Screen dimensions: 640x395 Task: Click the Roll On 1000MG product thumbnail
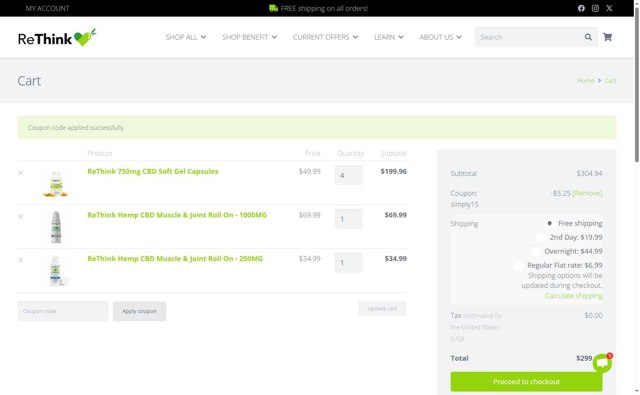pyautogui.click(x=56, y=227)
